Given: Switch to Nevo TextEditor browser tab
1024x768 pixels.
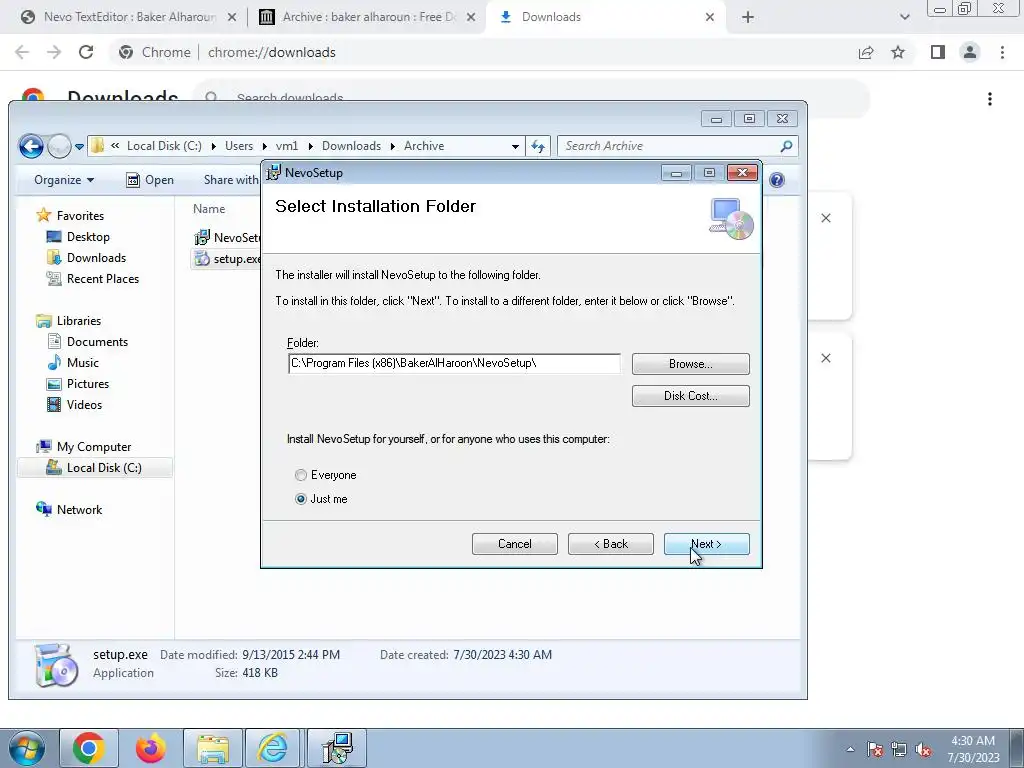Looking at the screenshot, I should (129, 17).
